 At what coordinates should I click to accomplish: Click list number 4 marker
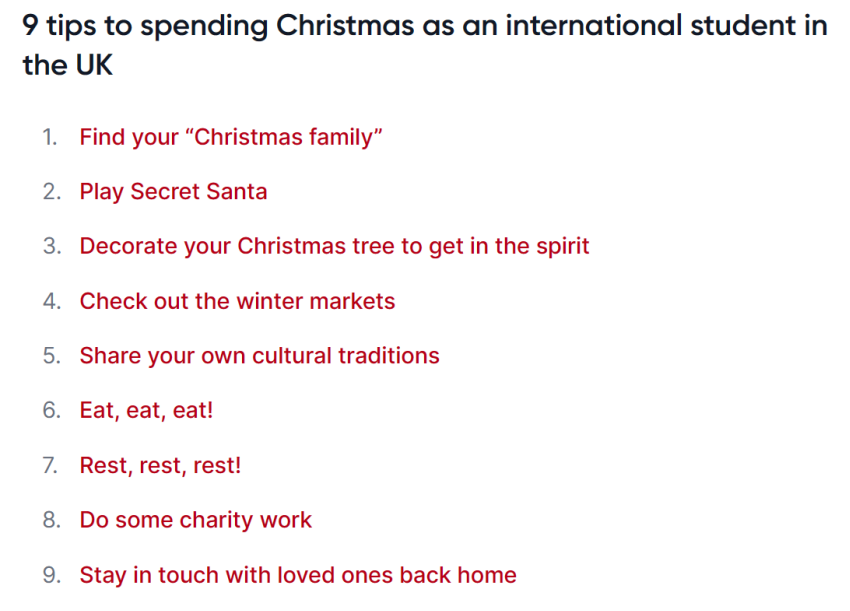click(x=52, y=301)
